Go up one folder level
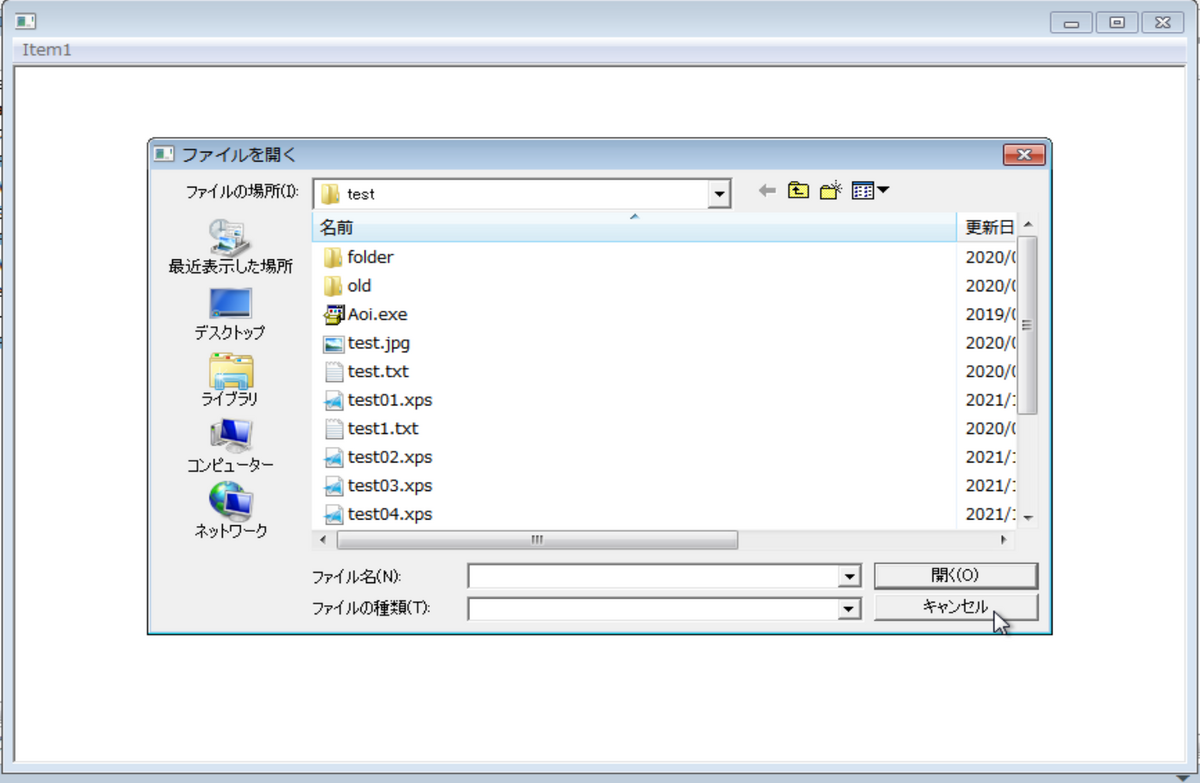This screenshot has width=1200, height=783. click(x=798, y=191)
